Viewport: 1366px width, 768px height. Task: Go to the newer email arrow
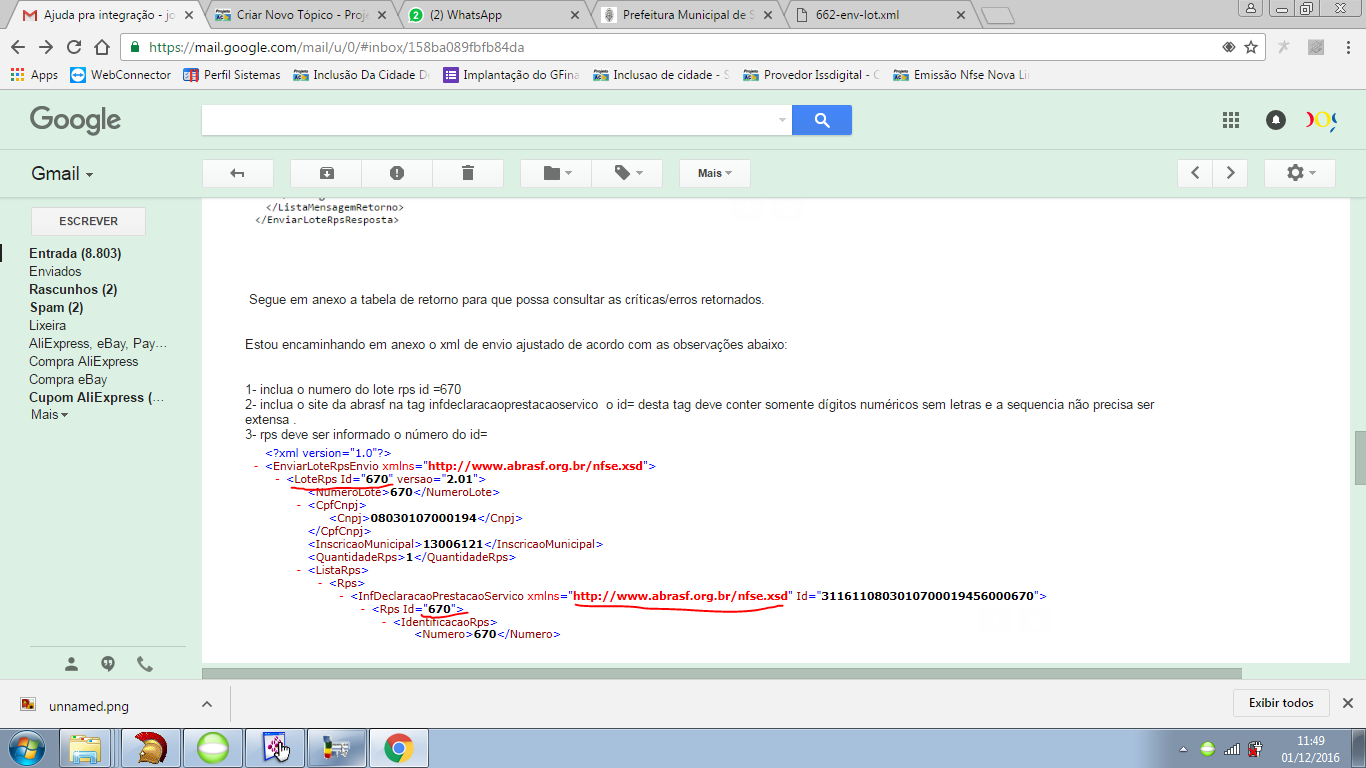pos(1195,173)
